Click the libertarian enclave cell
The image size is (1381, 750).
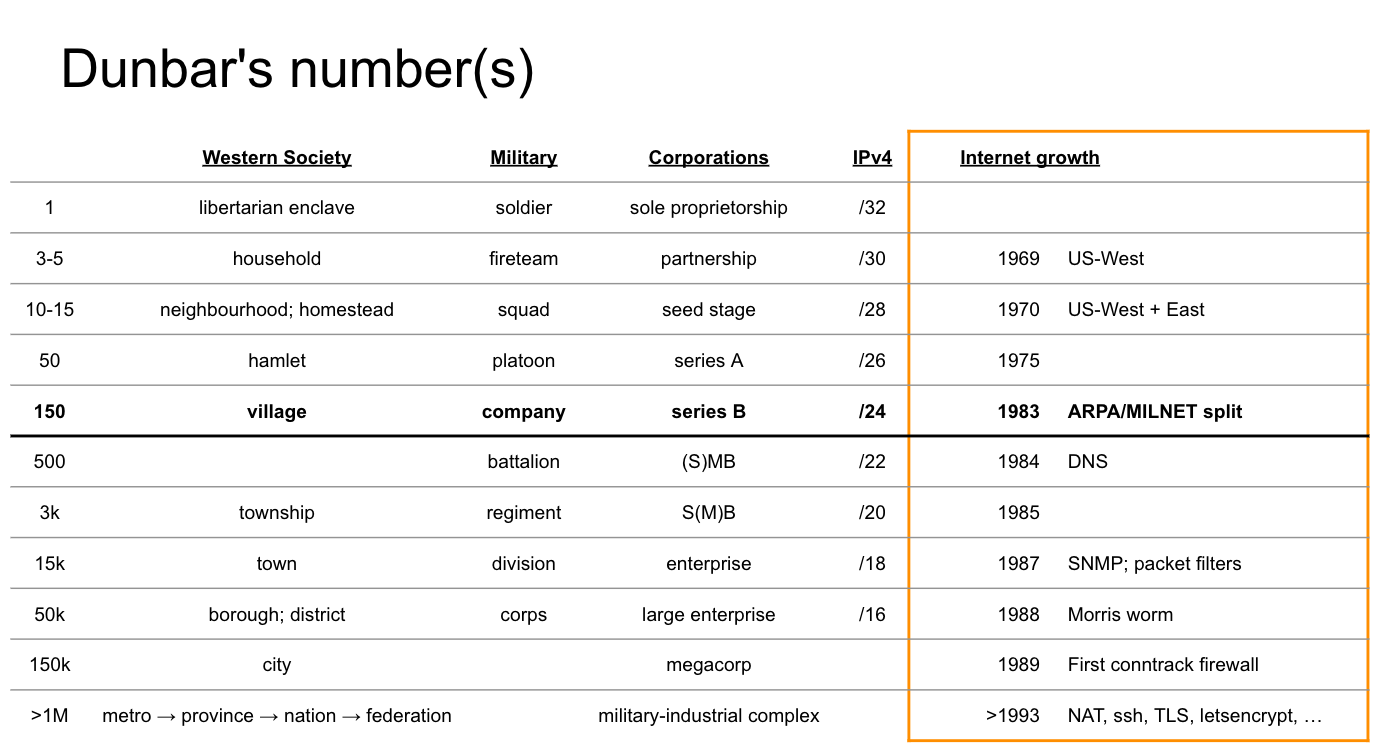[x=277, y=208]
